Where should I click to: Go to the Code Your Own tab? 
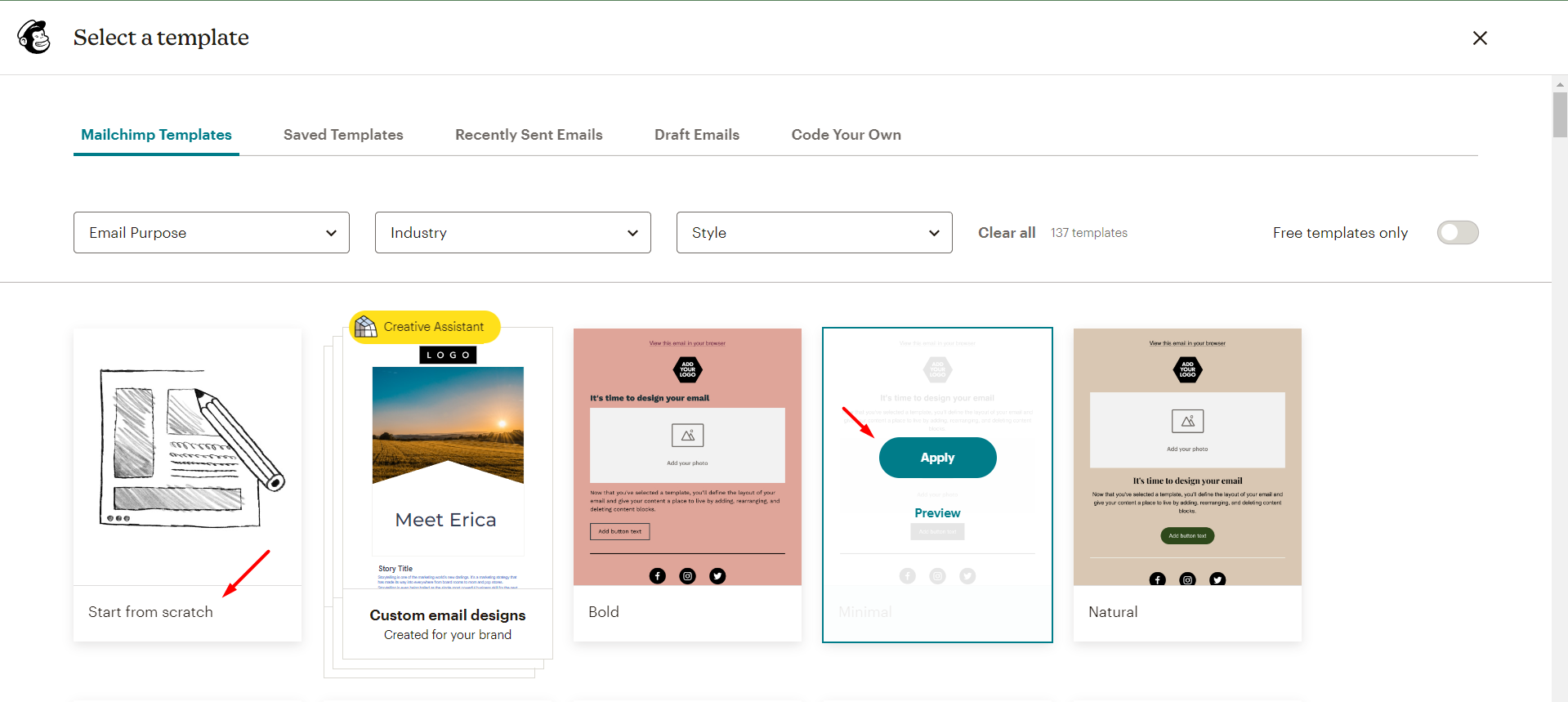(x=846, y=135)
